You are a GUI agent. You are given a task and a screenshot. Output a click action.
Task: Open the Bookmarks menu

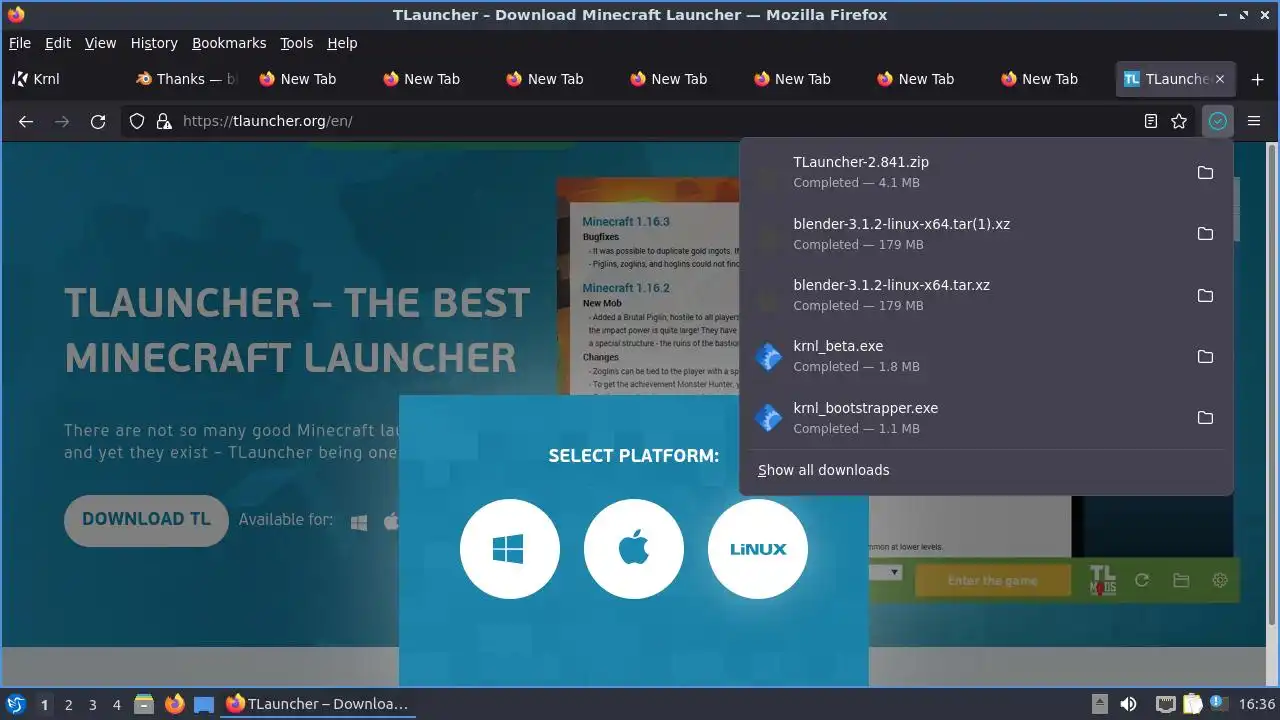(x=229, y=43)
